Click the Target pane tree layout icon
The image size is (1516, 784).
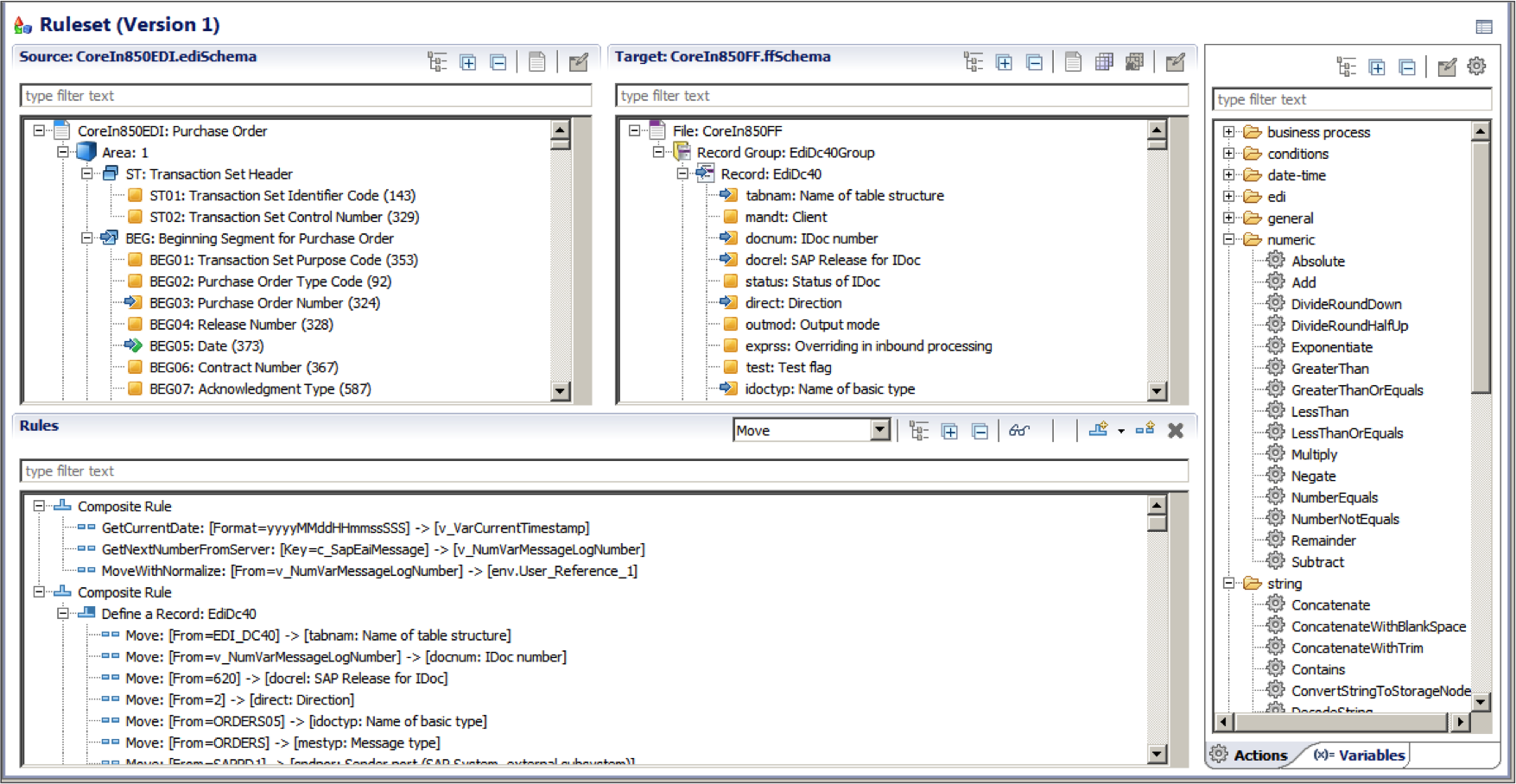tap(974, 62)
